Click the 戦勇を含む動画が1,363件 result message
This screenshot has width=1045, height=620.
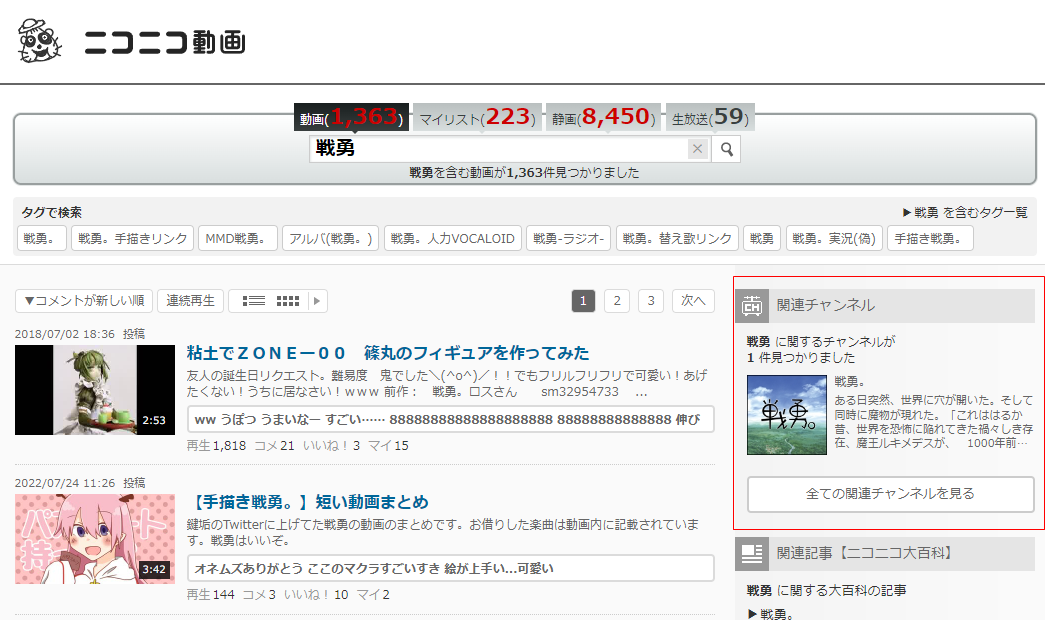coord(524,173)
